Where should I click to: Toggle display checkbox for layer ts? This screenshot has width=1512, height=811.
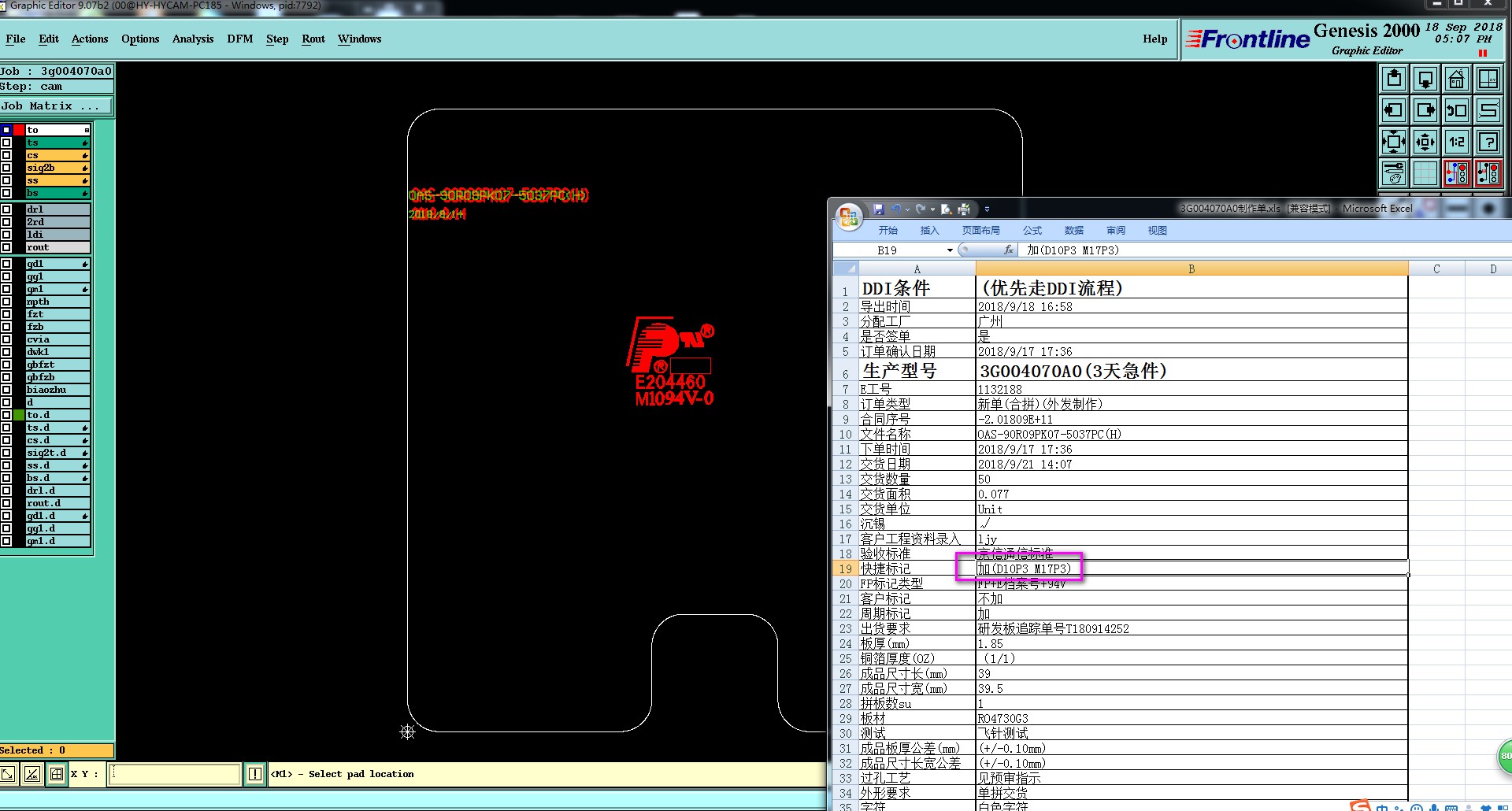tap(6, 143)
